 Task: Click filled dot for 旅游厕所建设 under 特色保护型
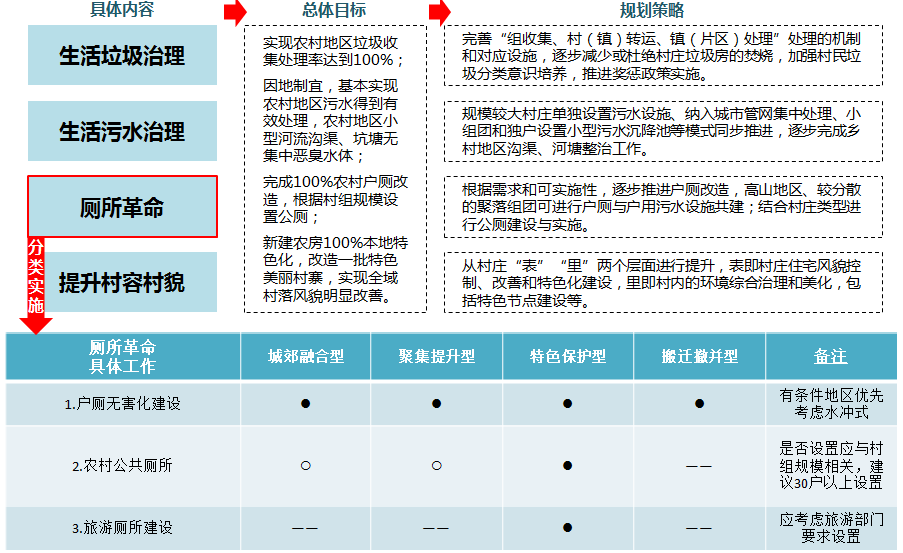pyautogui.click(x=567, y=527)
